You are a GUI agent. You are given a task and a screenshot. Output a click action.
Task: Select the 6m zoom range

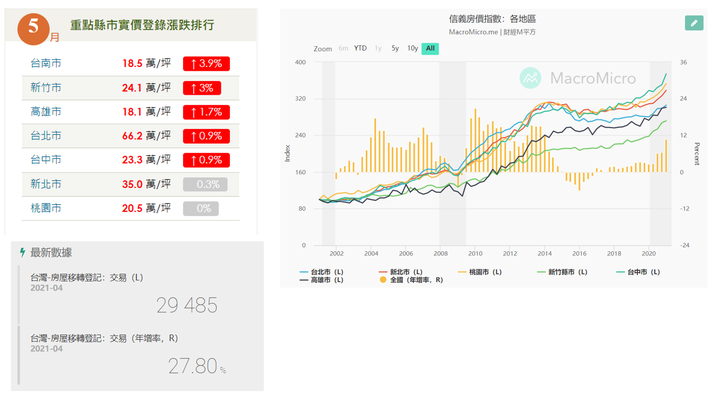[343, 48]
